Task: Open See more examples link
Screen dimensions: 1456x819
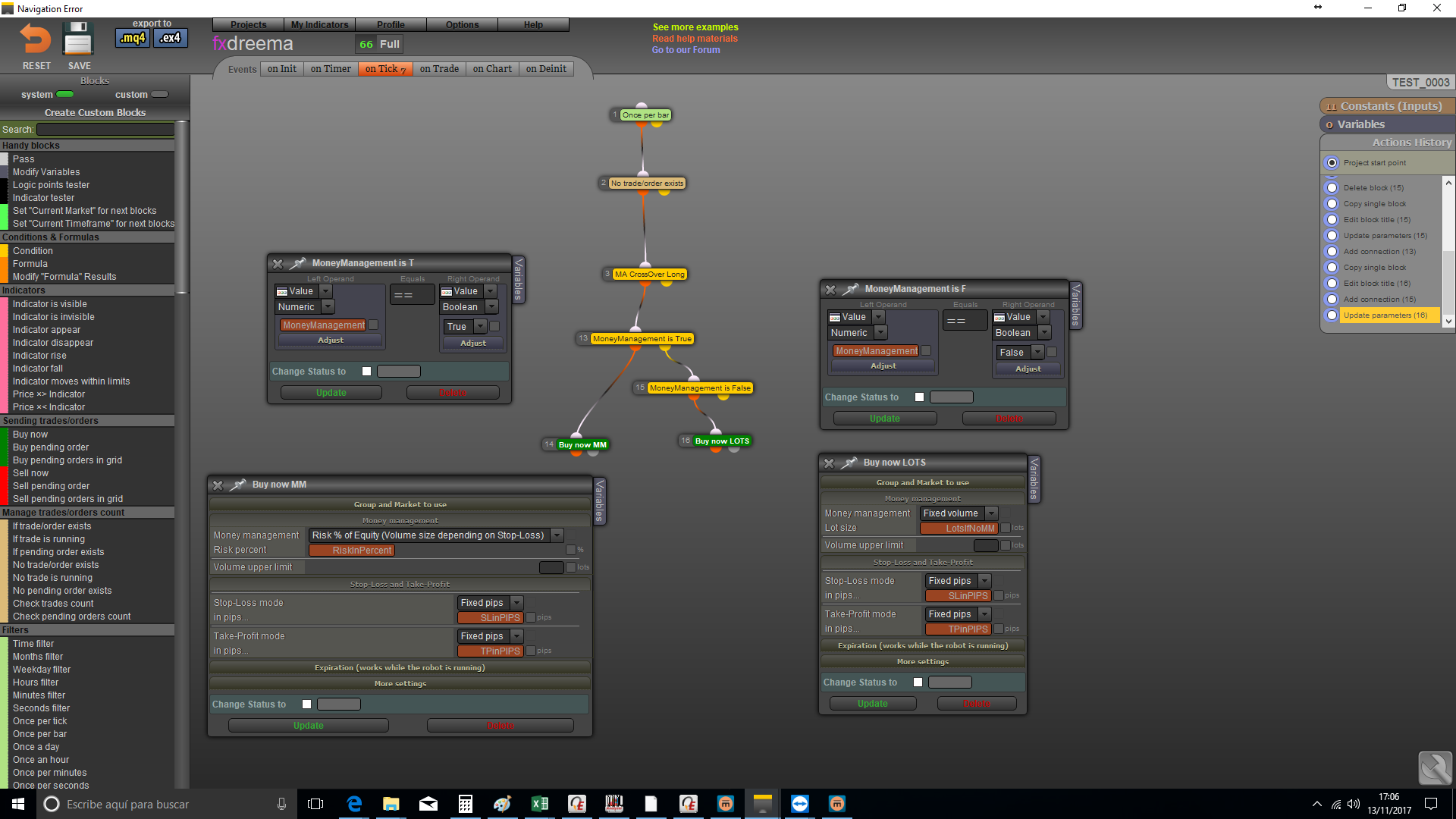Action: pyautogui.click(x=695, y=27)
